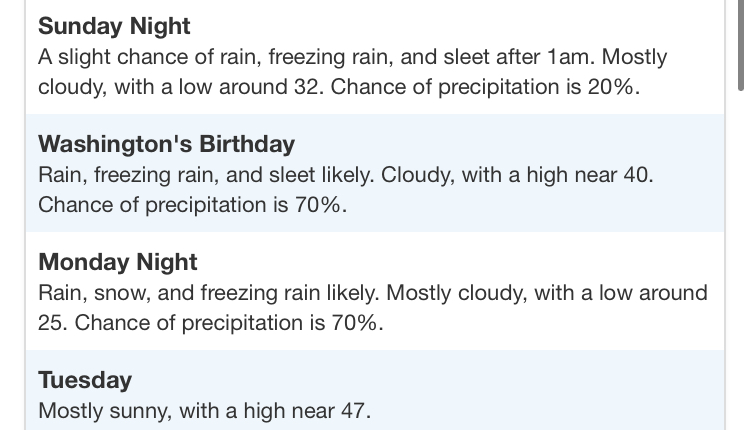750x430 pixels.
Task: Click "sleet" in the Sunday Night description
Action: pyautogui.click(x=460, y=57)
